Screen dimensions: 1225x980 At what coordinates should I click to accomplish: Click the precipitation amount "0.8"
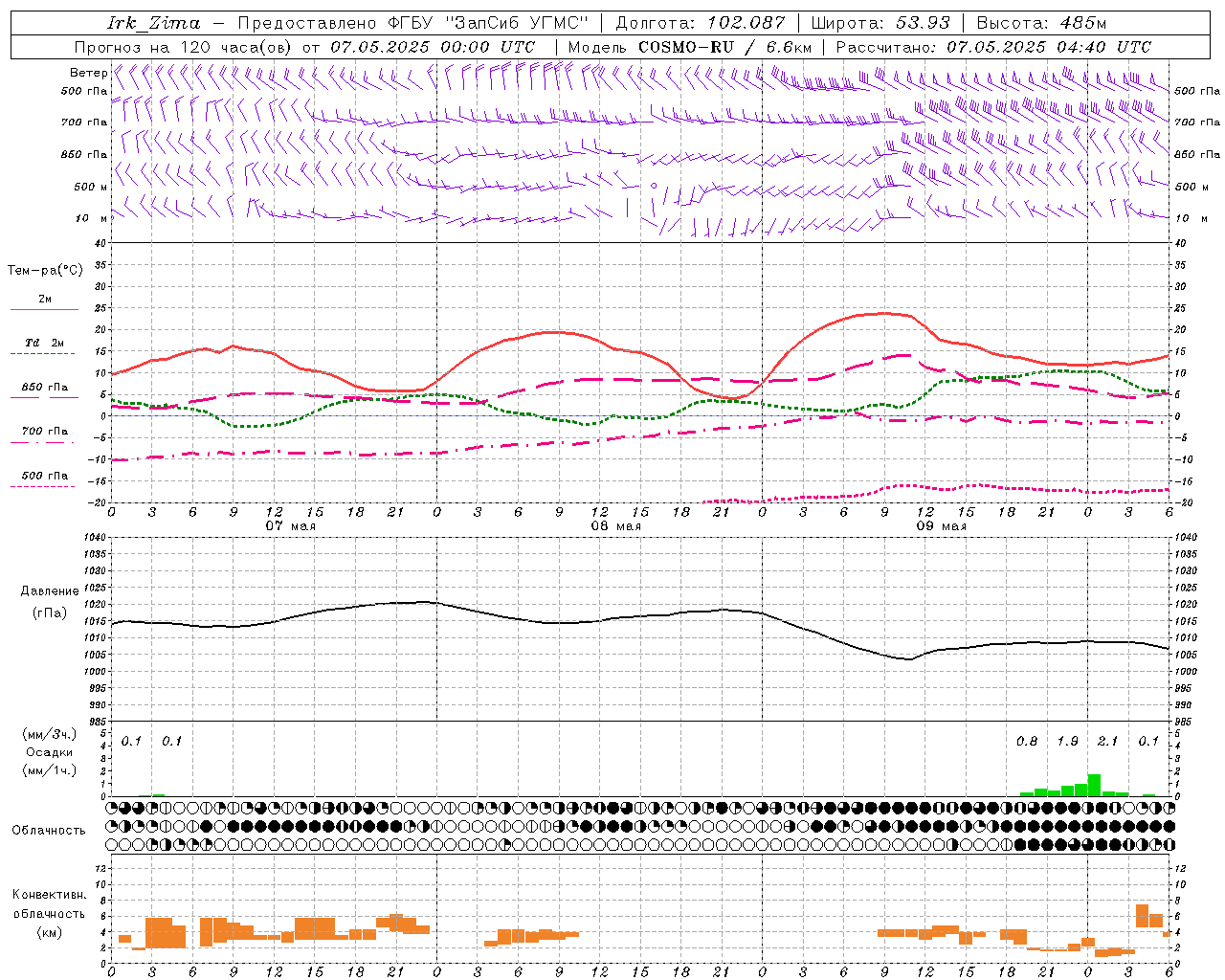point(1027,741)
